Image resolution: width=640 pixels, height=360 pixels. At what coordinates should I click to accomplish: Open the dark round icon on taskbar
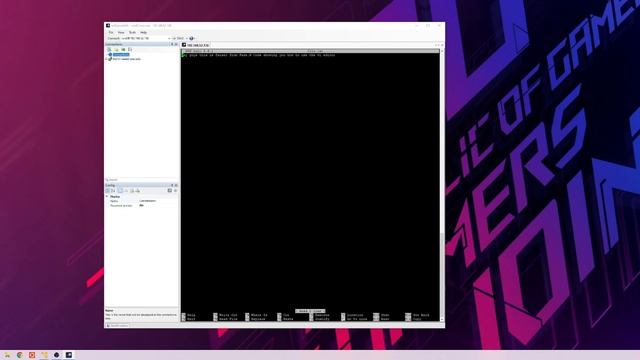56,355
